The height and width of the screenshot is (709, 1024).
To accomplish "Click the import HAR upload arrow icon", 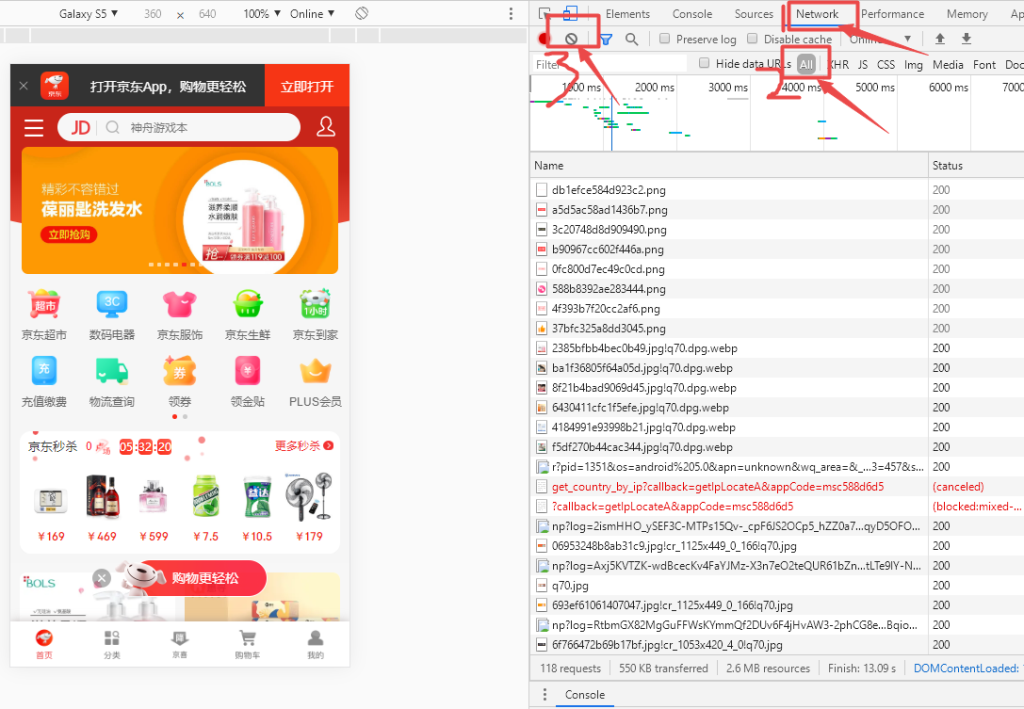I will 940,39.
